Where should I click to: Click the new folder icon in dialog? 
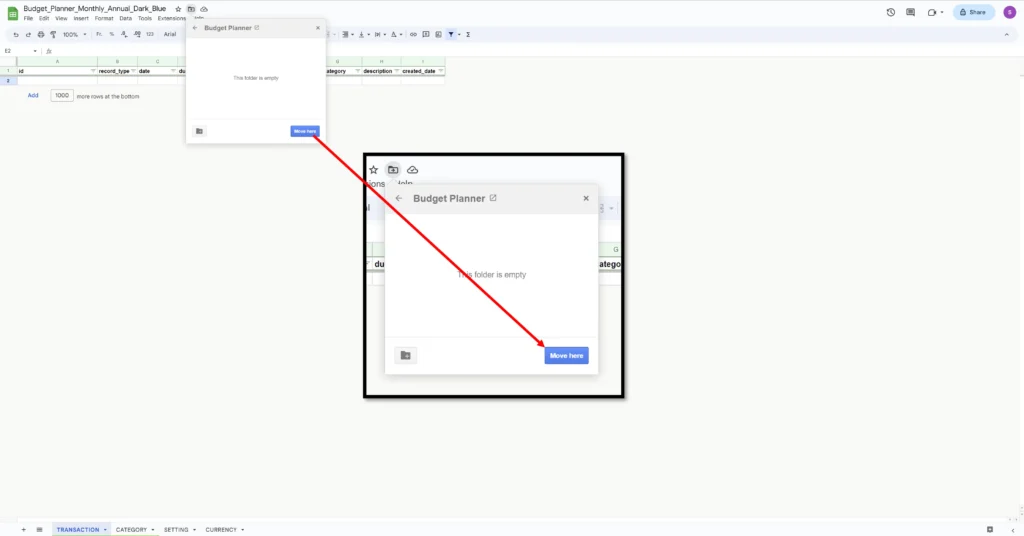tap(199, 131)
